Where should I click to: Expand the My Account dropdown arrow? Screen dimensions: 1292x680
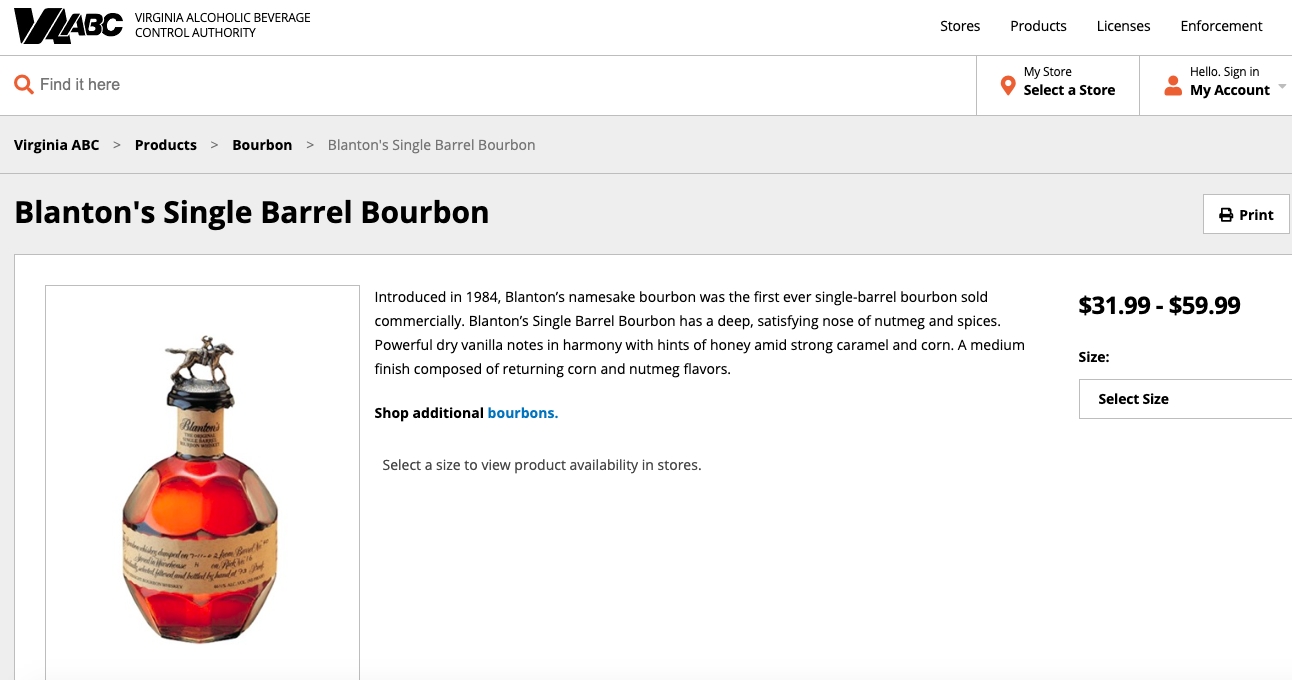coord(1282,87)
